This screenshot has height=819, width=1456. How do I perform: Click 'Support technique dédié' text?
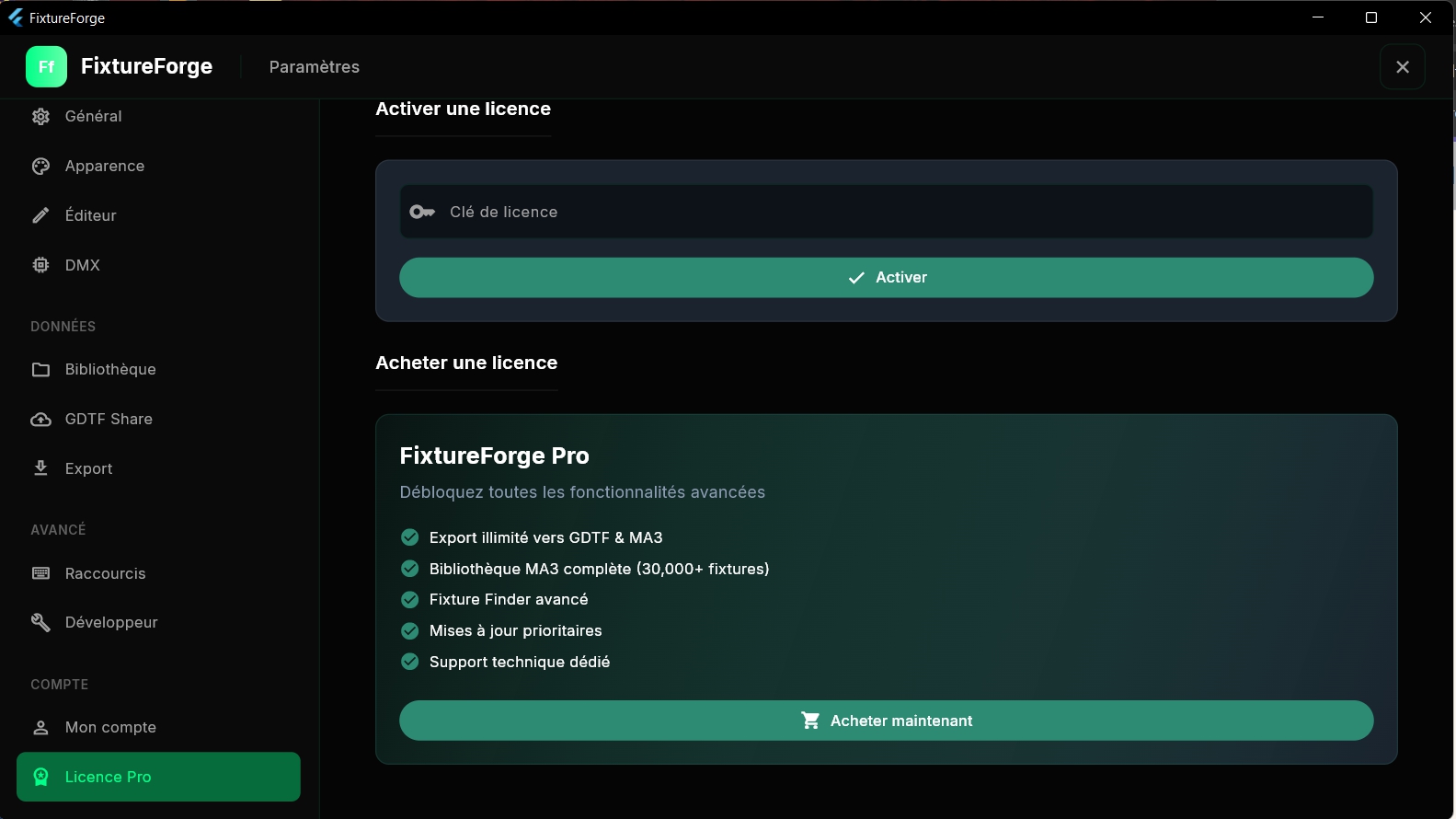point(520,662)
